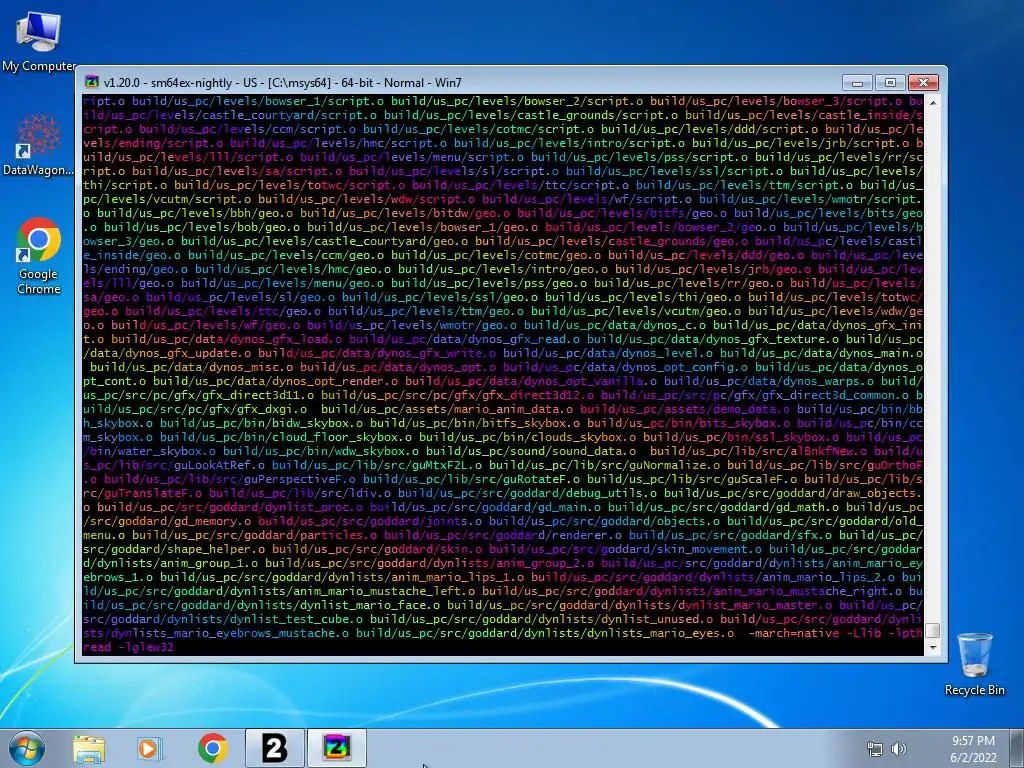The height and width of the screenshot is (768, 1024).
Task: Open the DataWagon desktop shortcut
Action: [39, 145]
